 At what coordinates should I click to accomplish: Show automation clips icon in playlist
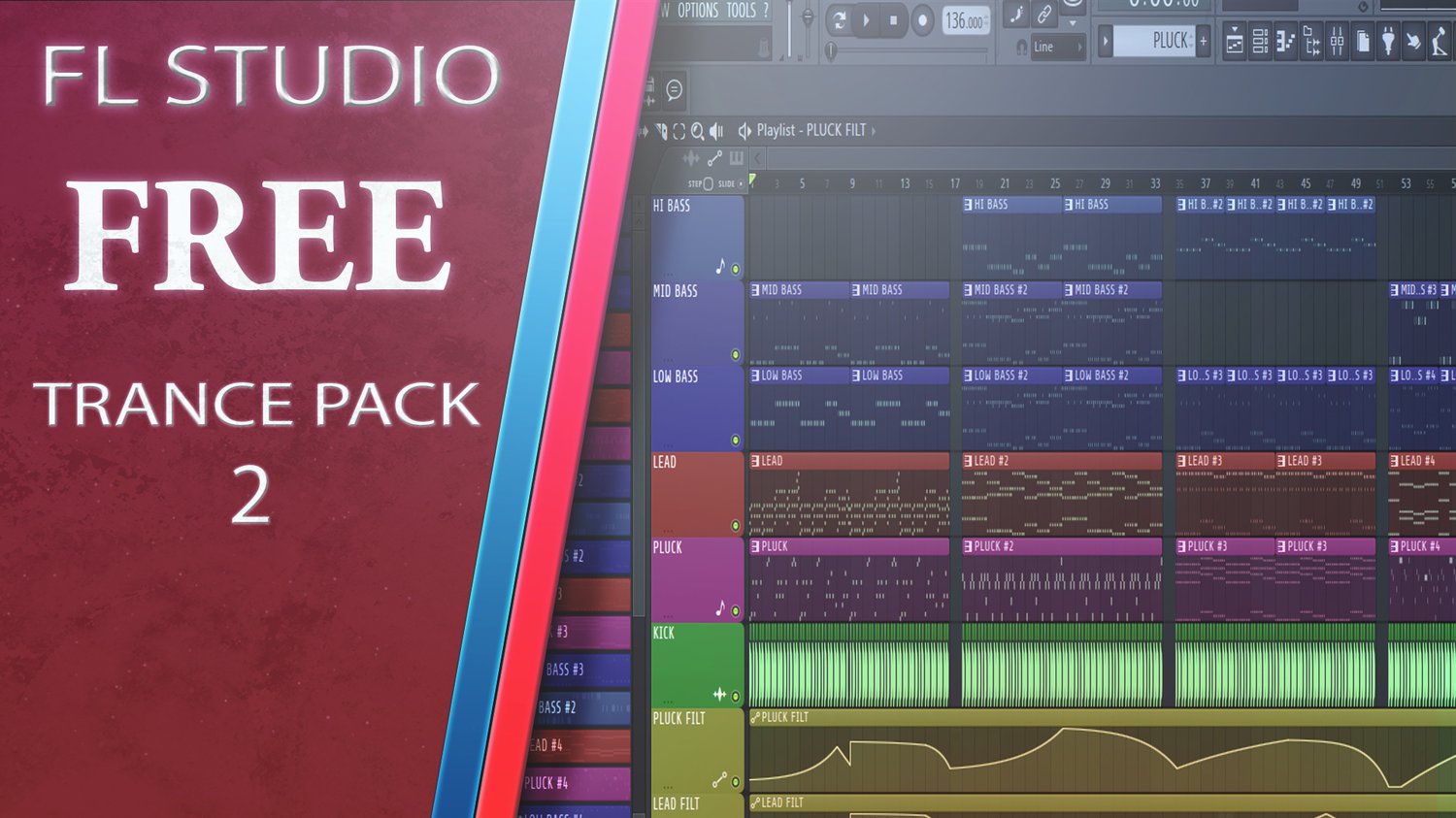click(x=714, y=158)
